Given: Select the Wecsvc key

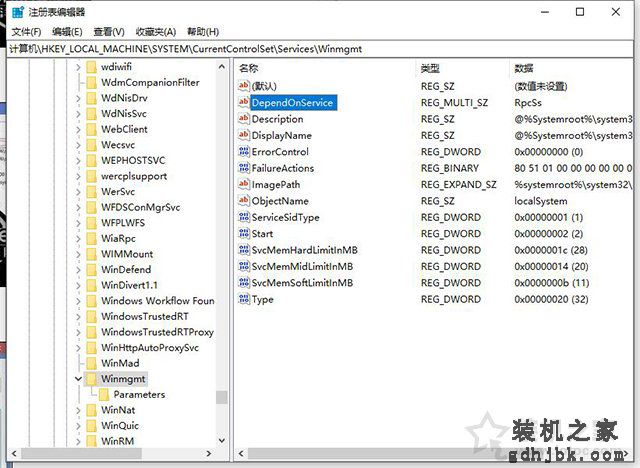Looking at the screenshot, I should coord(118,145).
